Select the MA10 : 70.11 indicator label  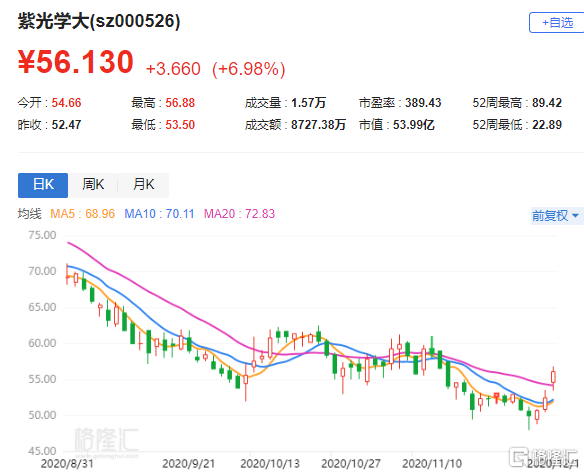[x=159, y=214]
